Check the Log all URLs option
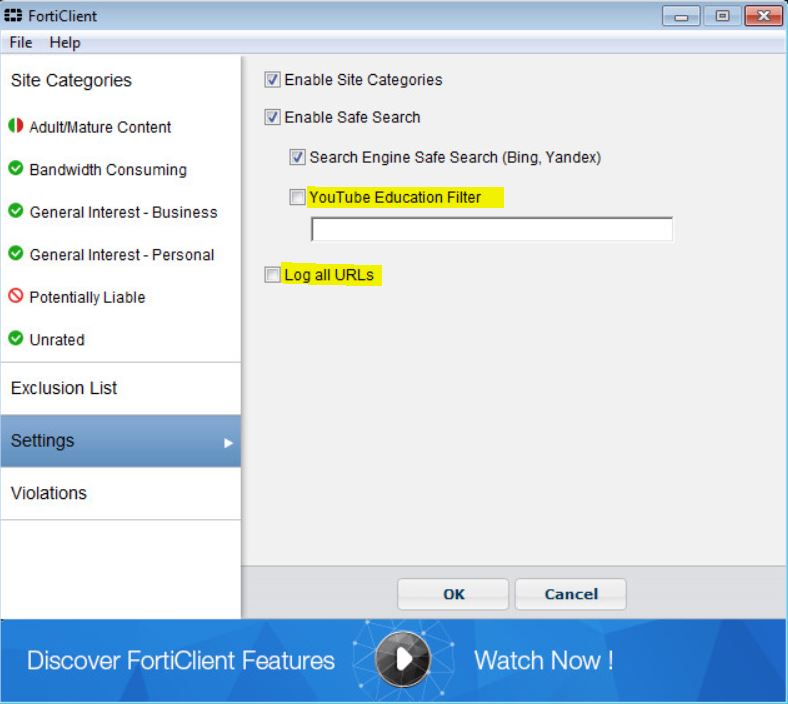 coord(272,275)
